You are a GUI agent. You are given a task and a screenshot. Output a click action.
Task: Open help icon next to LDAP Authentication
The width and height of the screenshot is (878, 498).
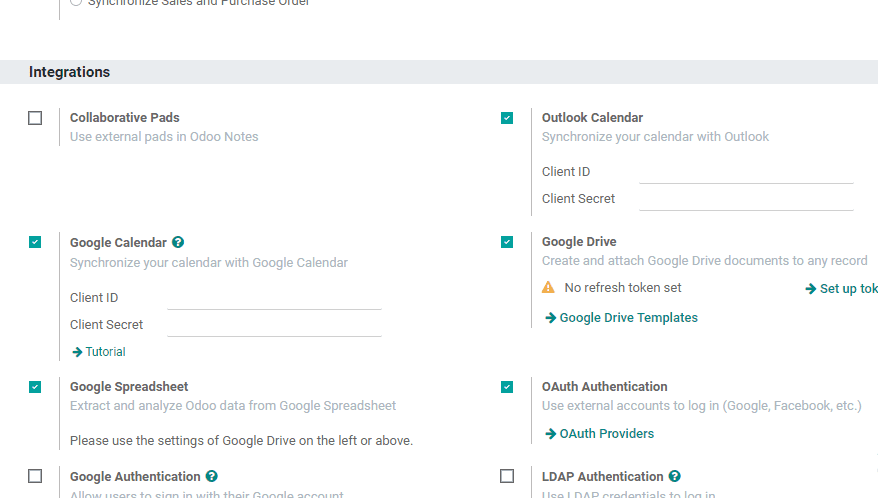pos(675,476)
